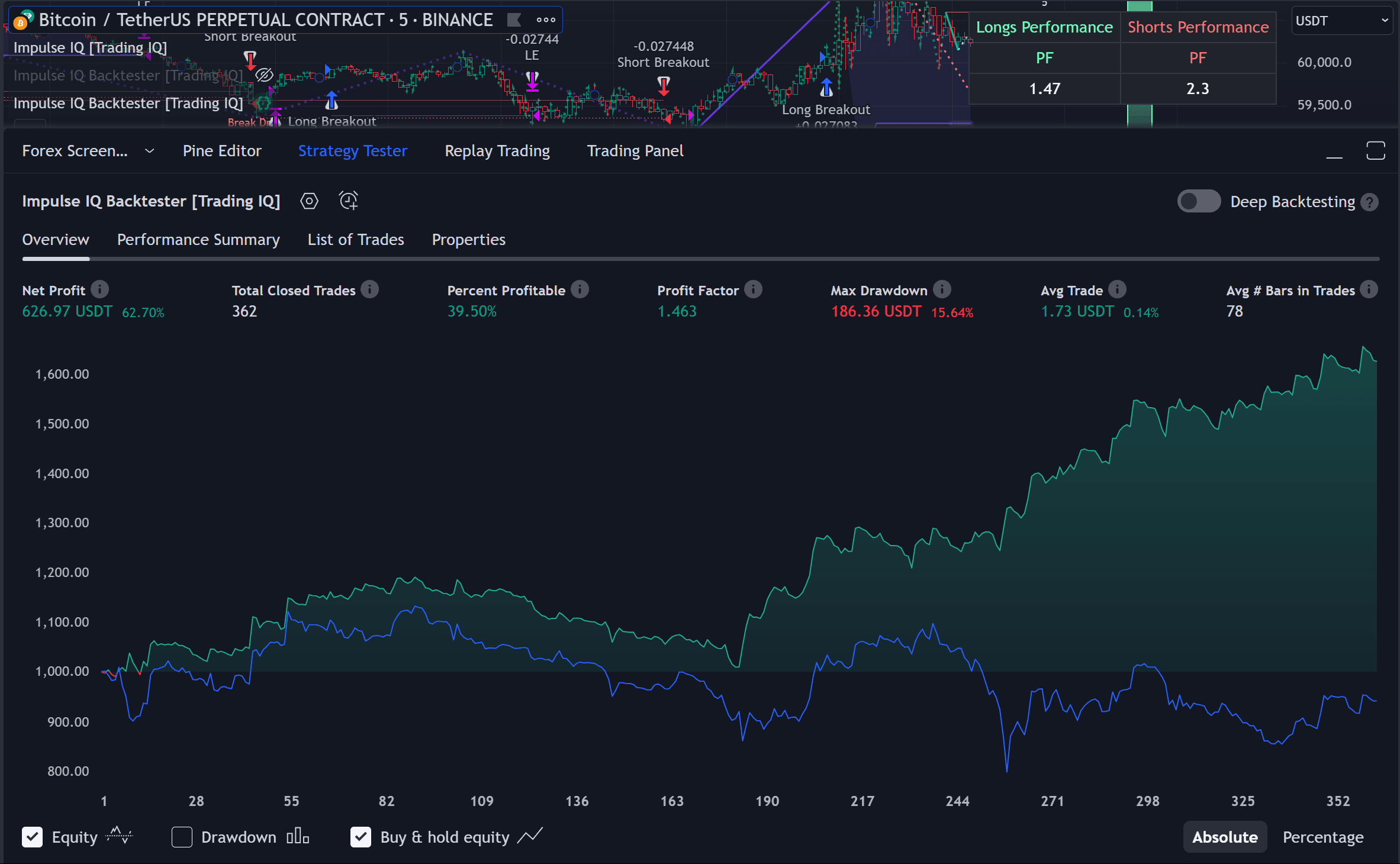Switch to Strategy Tester tab

[x=353, y=151]
